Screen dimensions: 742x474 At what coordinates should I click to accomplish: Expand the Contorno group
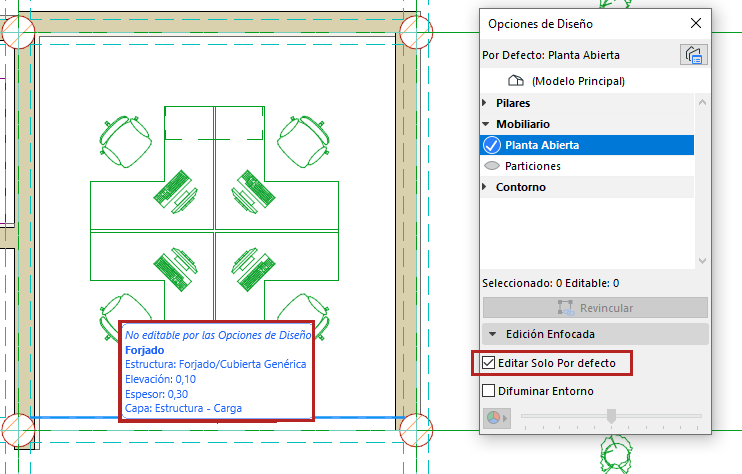coord(485,187)
